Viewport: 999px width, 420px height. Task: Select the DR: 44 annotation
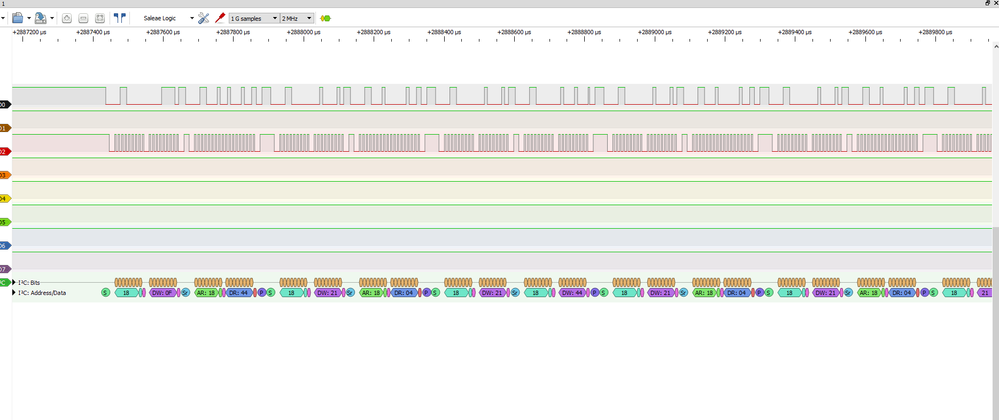(x=240, y=293)
